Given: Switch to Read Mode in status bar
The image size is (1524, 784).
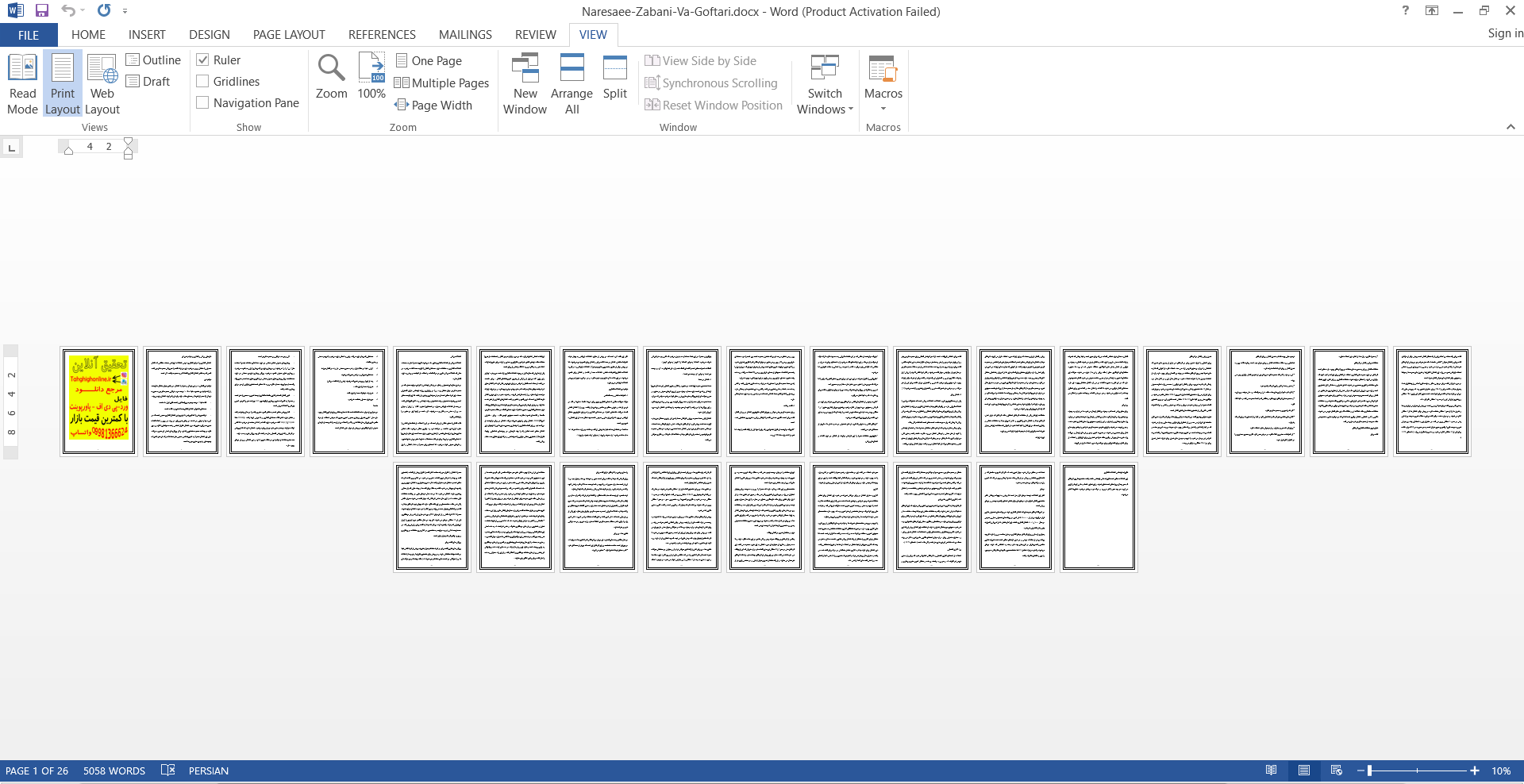Looking at the screenshot, I should [x=1272, y=771].
